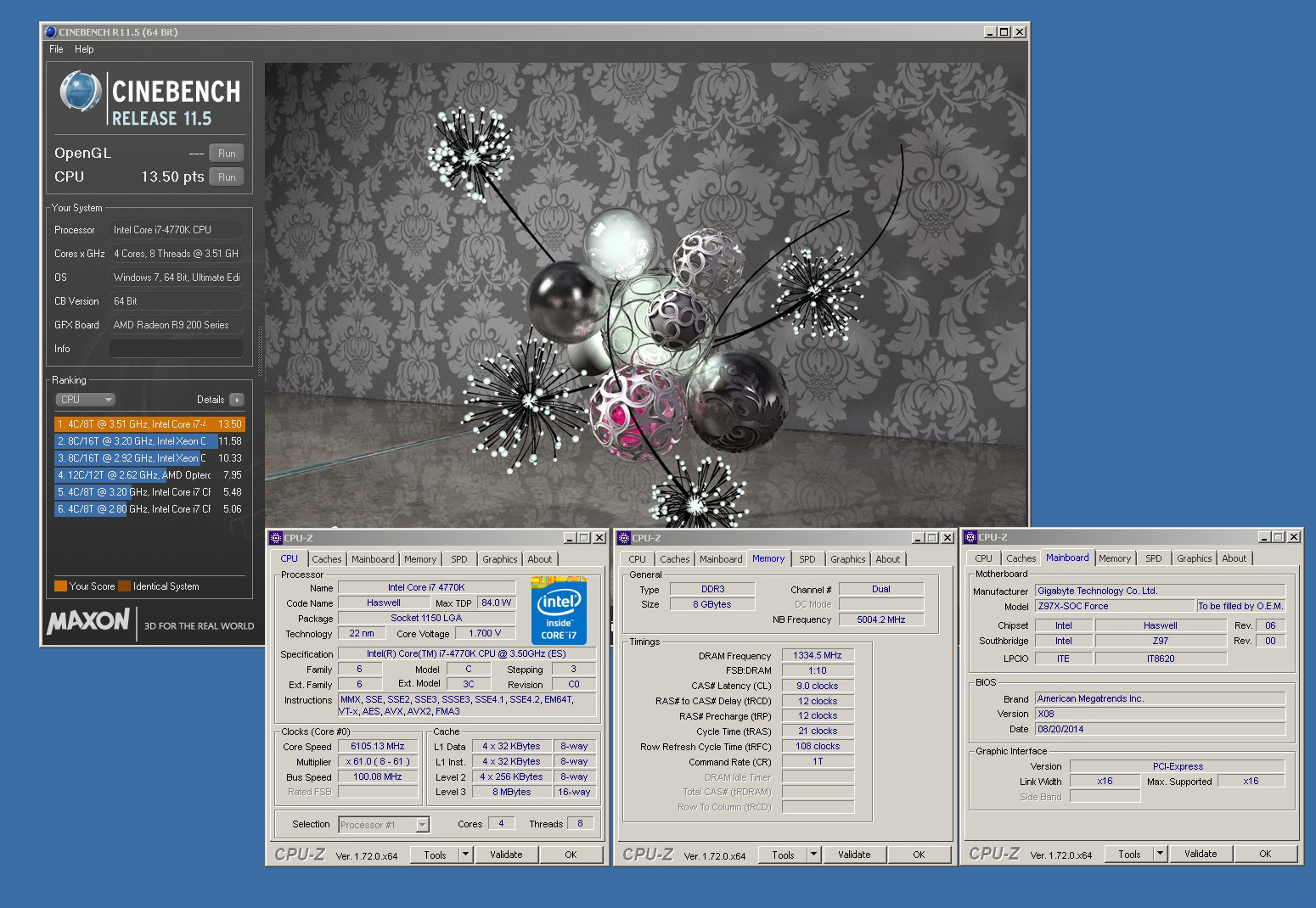Expand Tools arrow in first CPU-Z window
Viewport: 1316px width, 908px height.
click(465, 855)
